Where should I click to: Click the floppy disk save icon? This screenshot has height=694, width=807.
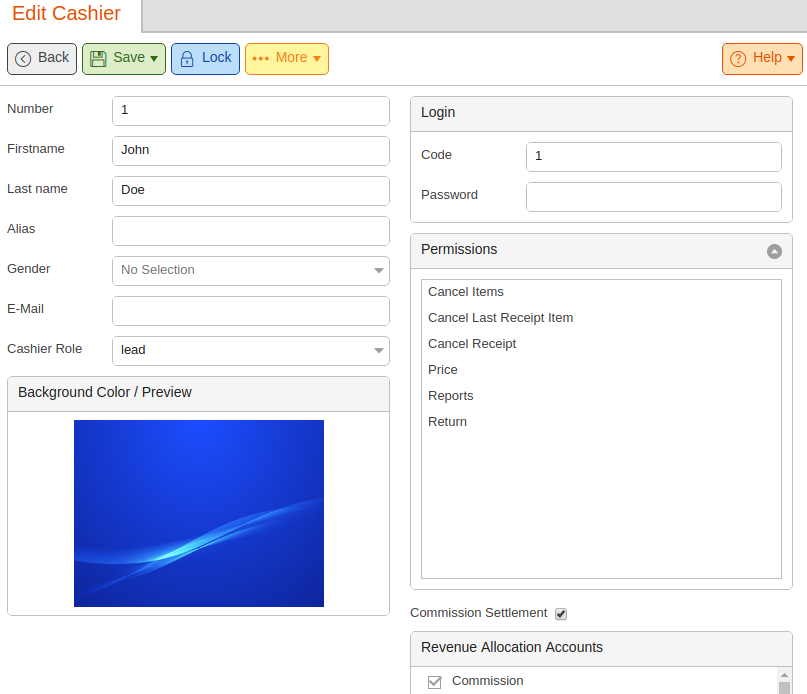(98, 59)
